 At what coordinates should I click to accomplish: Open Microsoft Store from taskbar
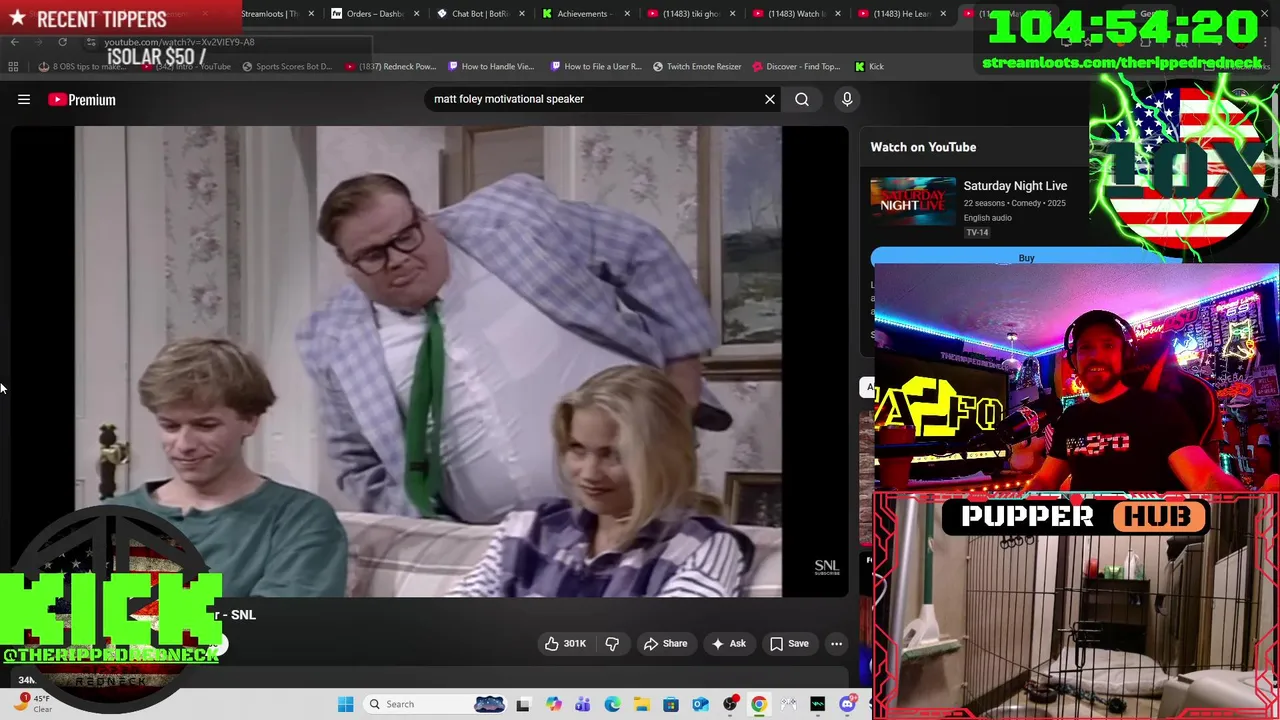point(671,704)
